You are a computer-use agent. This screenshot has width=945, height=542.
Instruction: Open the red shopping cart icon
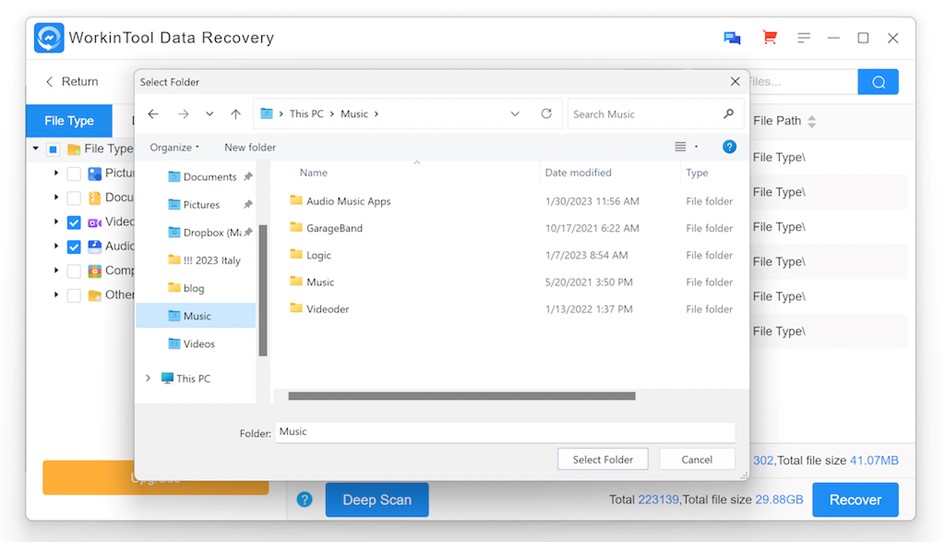tap(770, 37)
